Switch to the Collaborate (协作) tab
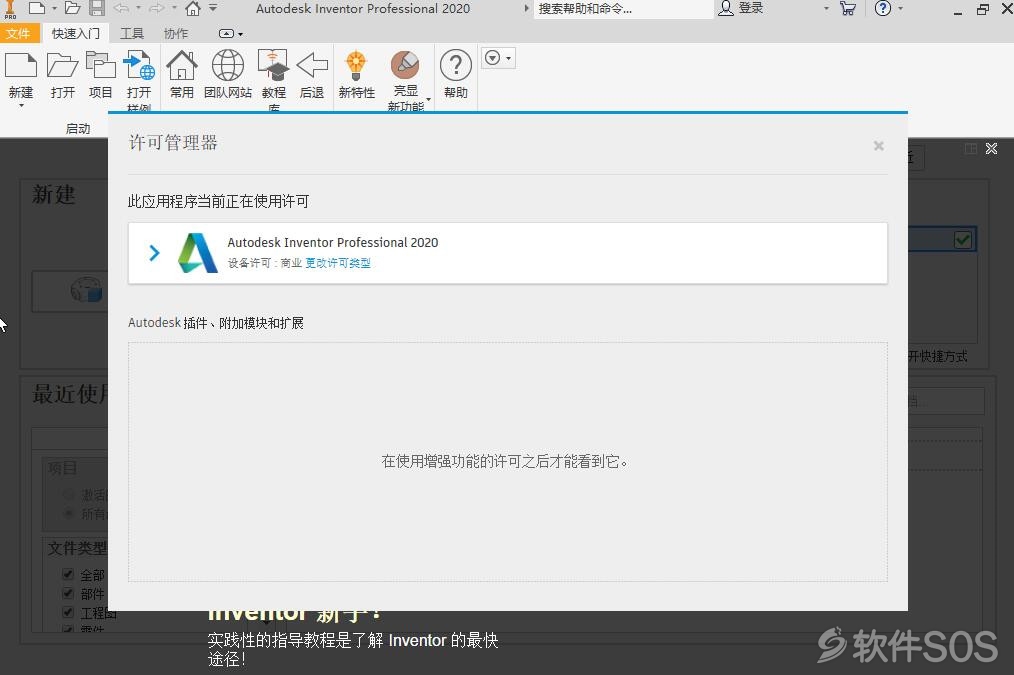The image size is (1014, 675). click(x=176, y=34)
